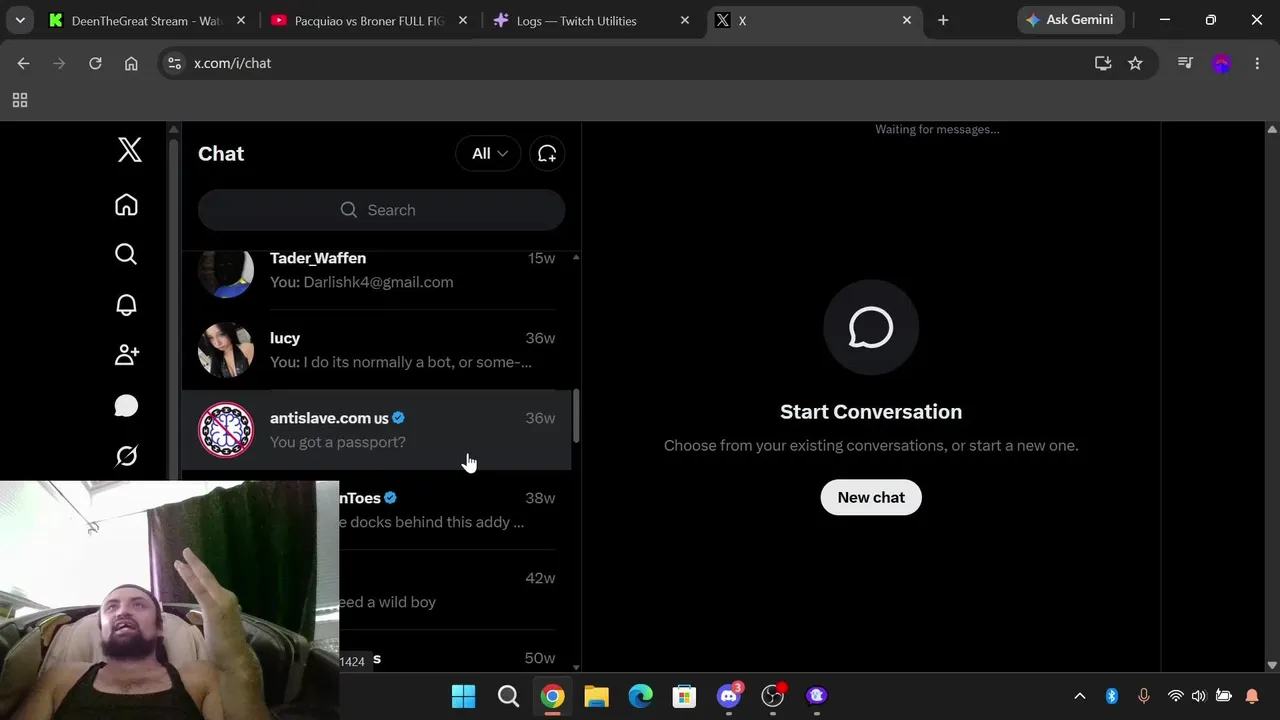Select the X browser tab
Image resolution: width=1280 pixels, height=720 pixels.
(813, 20)
